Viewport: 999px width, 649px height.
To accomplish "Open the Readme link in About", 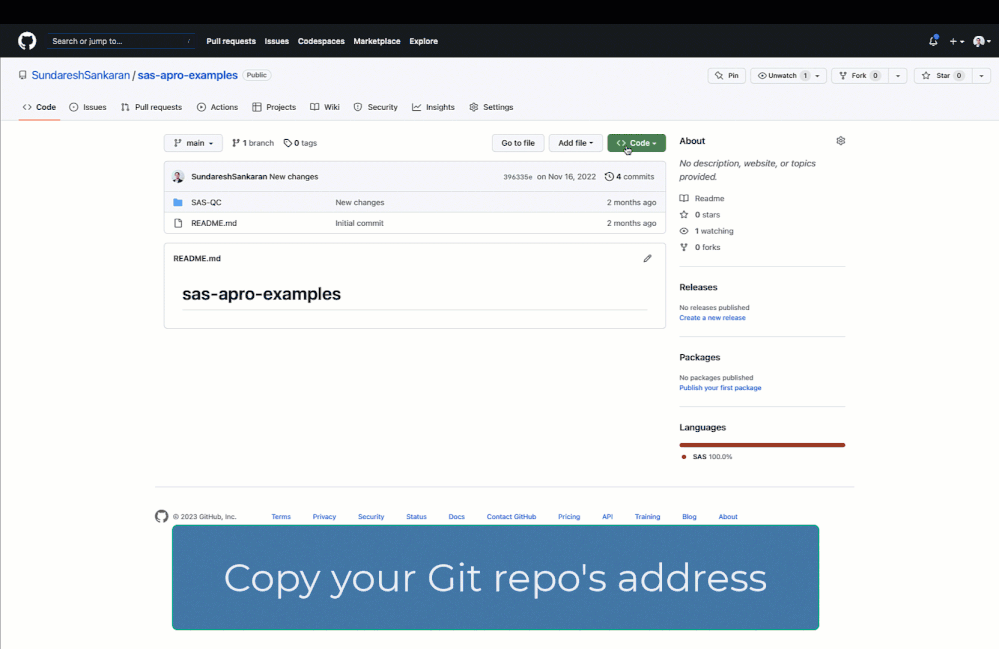I will coord(702,199).
